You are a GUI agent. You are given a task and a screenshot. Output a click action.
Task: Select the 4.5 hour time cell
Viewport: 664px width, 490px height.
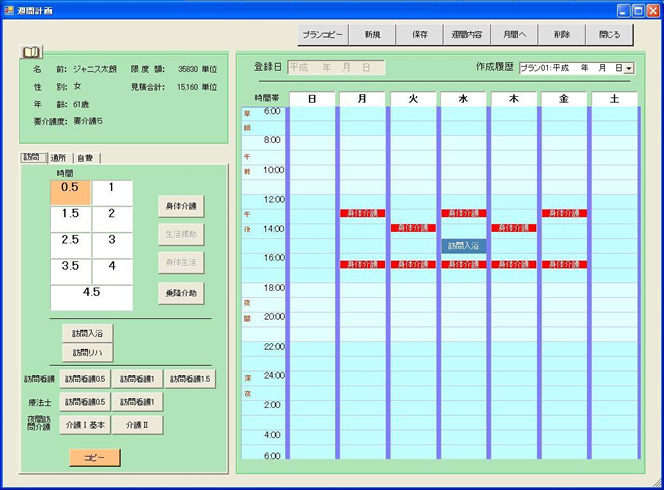[x=91, y=297]
